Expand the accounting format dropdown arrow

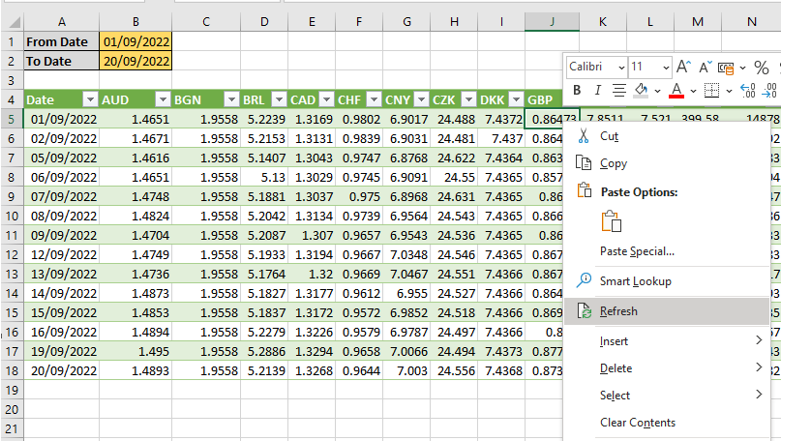pos(742,67)
